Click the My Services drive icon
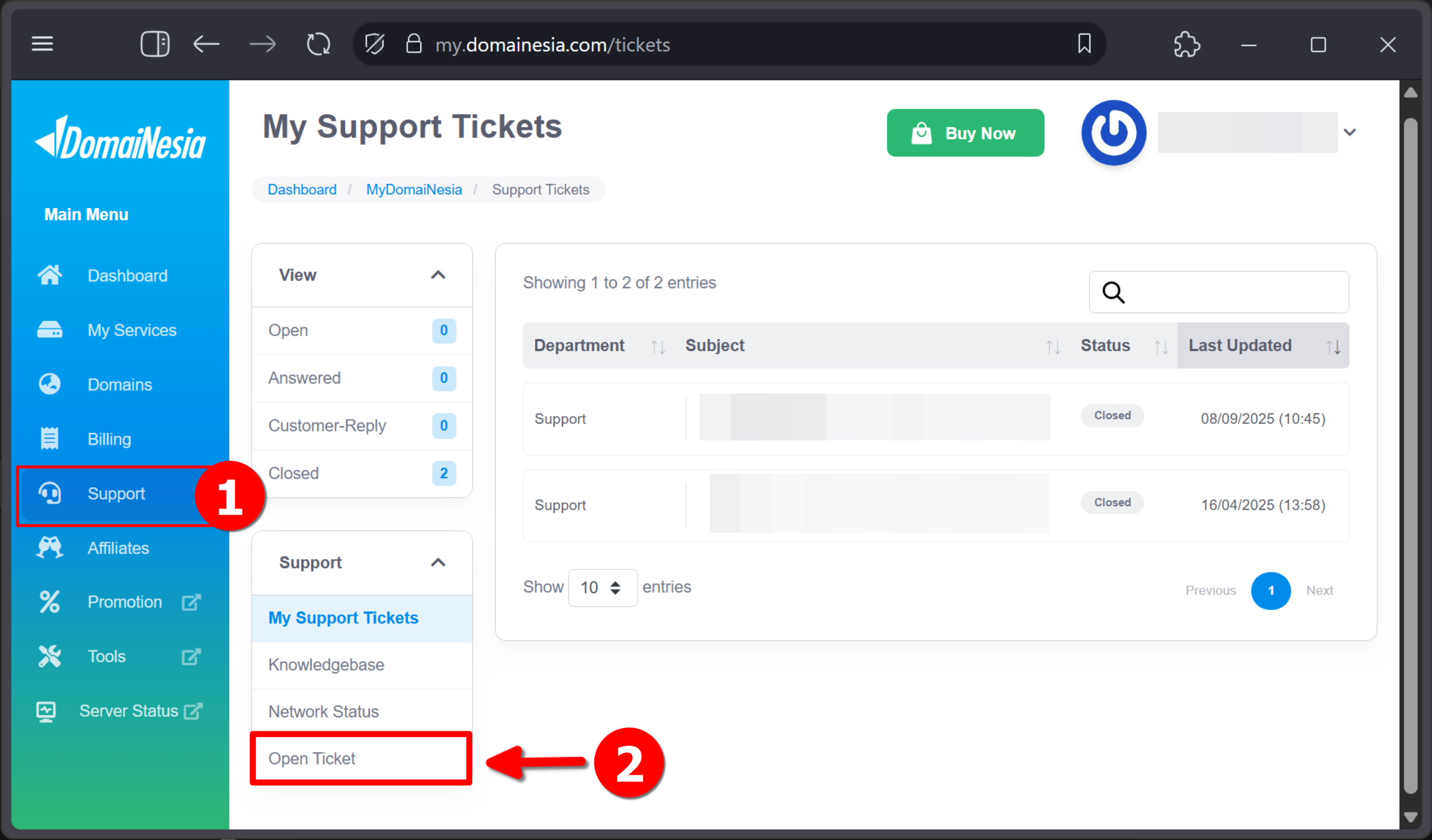Image resolution: width=1432 pixels, height=840 pixels. [49, 330]
